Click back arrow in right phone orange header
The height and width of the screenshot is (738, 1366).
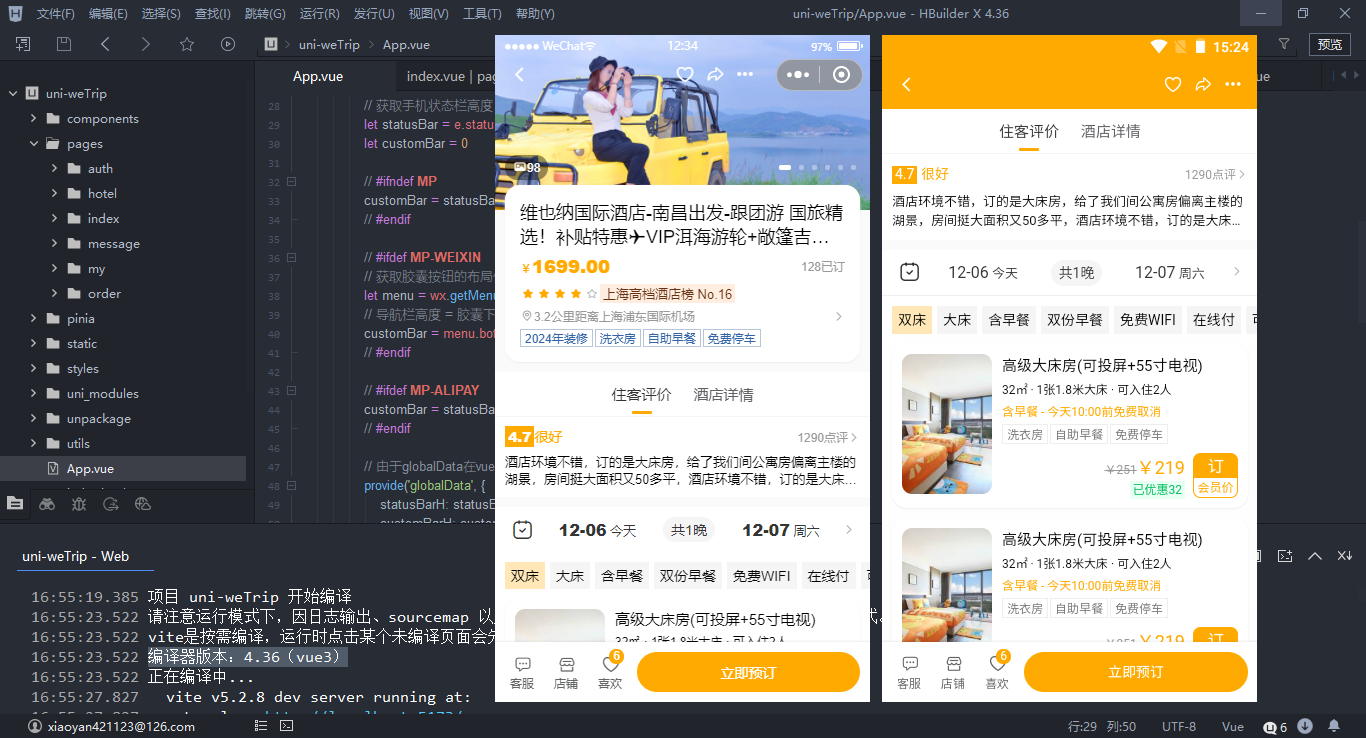907,85
